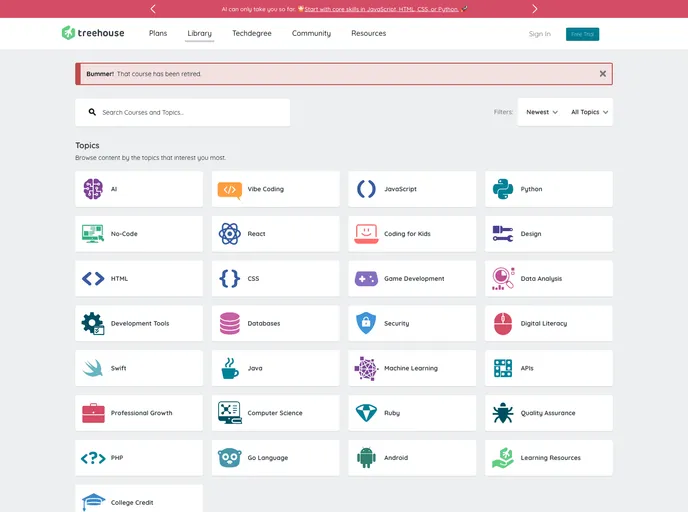688x512 pixels.
Task: Open the Professional Growth topic label
Action: point(141,413)
